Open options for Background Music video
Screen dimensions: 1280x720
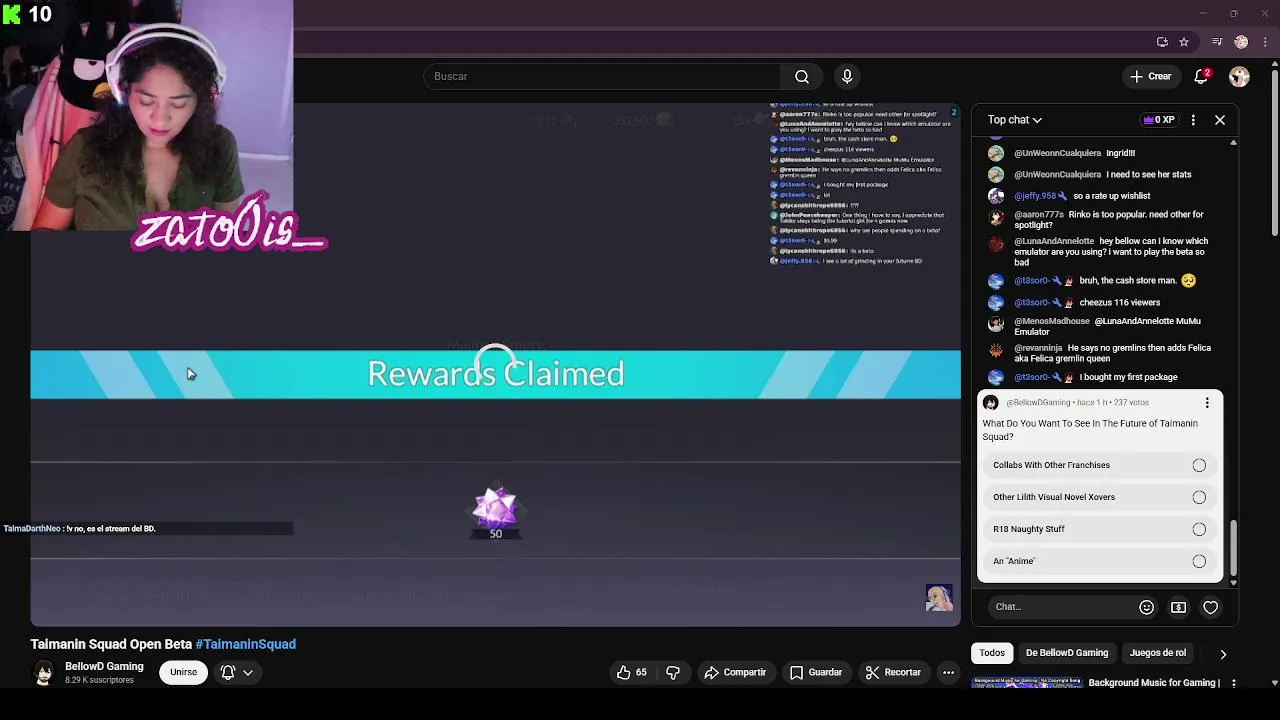pos(1234,683)
